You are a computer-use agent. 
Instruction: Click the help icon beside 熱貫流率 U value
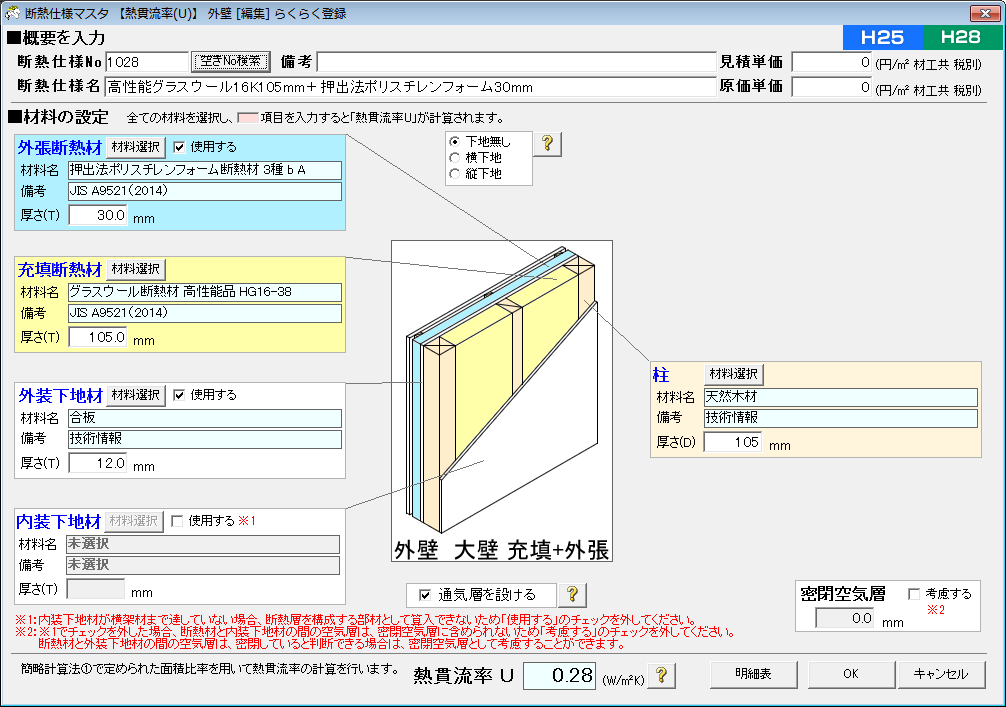(x=661, y=676)
